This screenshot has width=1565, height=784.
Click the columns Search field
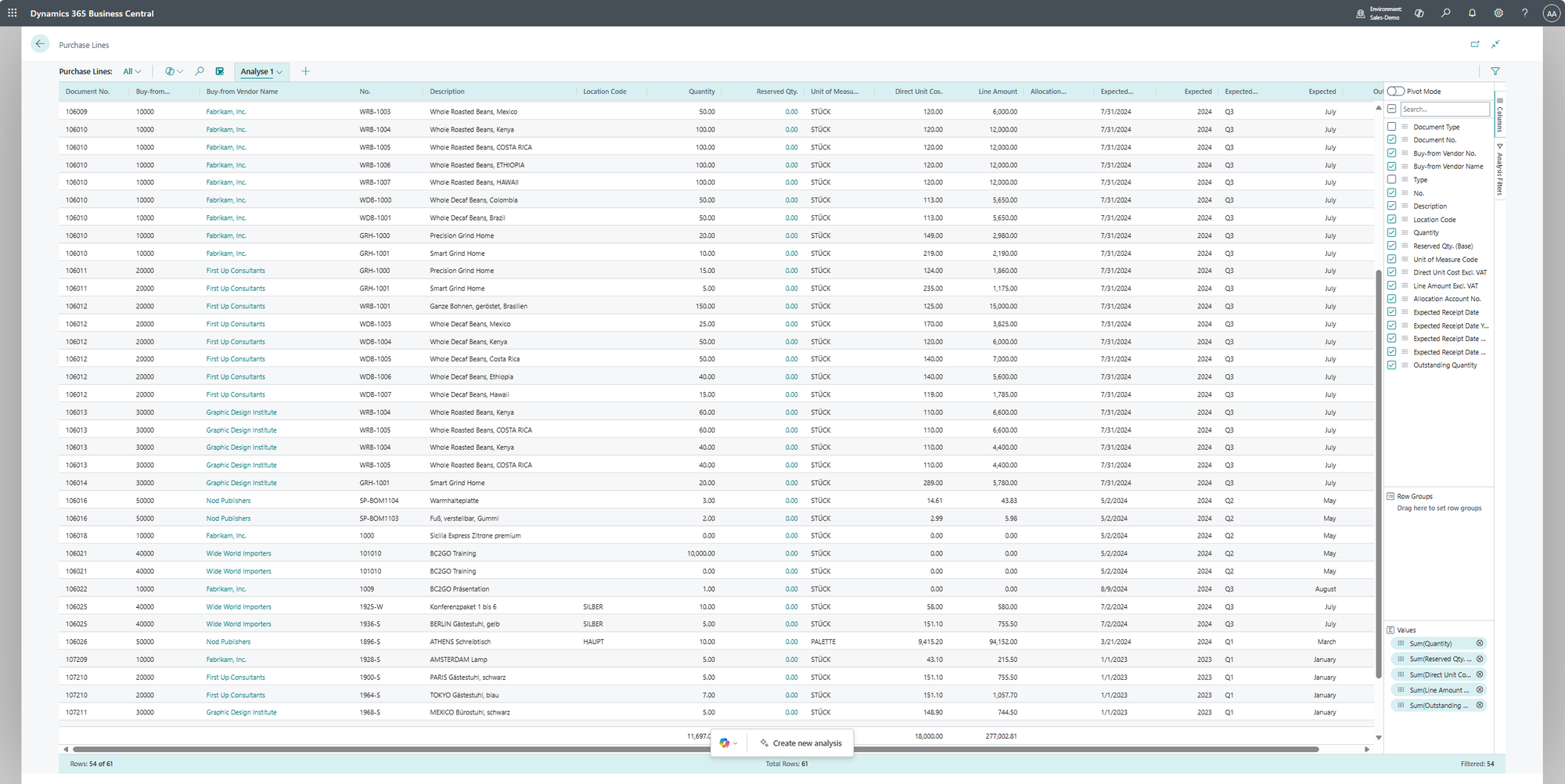1444,110
